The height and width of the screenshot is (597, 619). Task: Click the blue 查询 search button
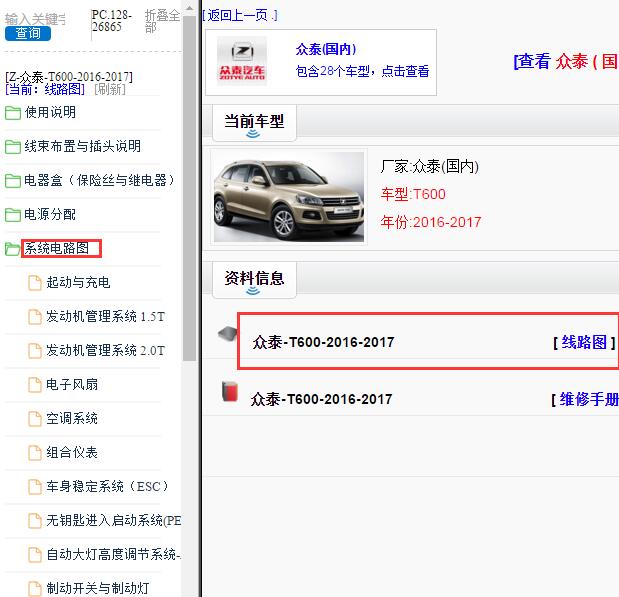(28, 34)
